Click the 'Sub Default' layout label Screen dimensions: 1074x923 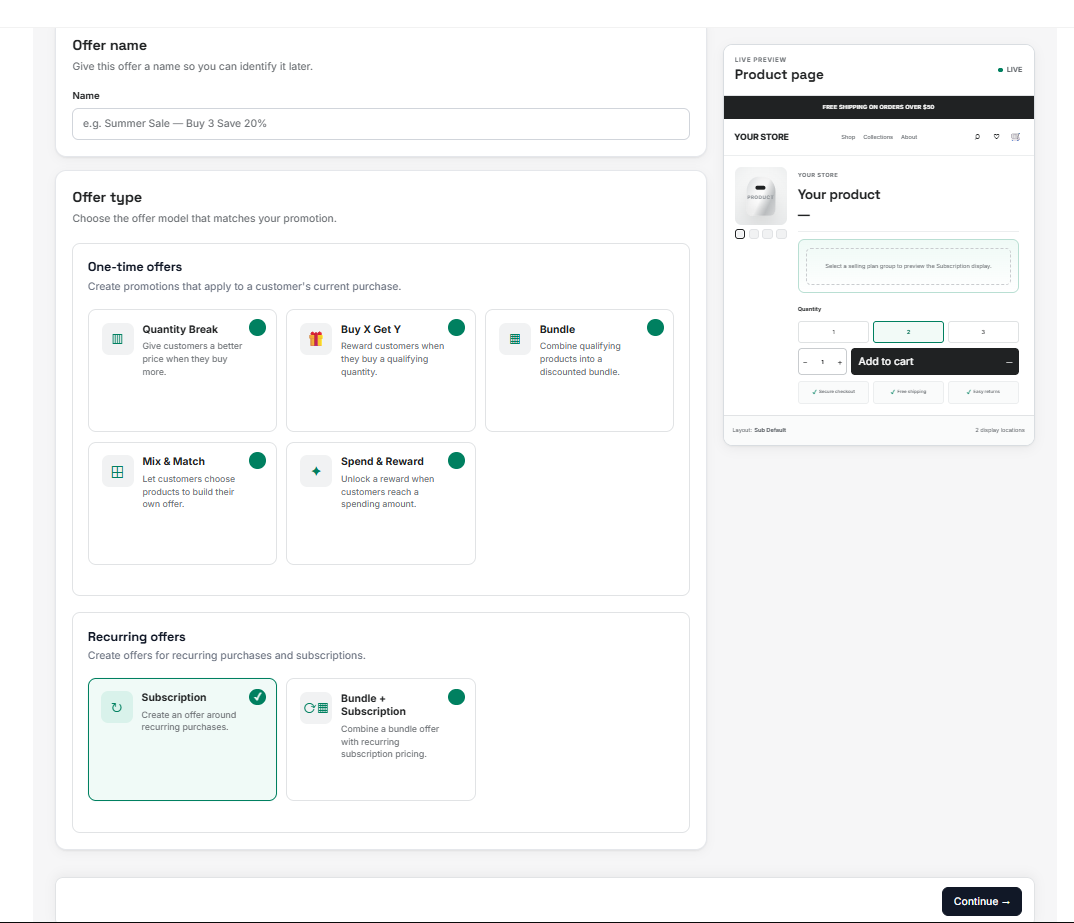(770, 431)
